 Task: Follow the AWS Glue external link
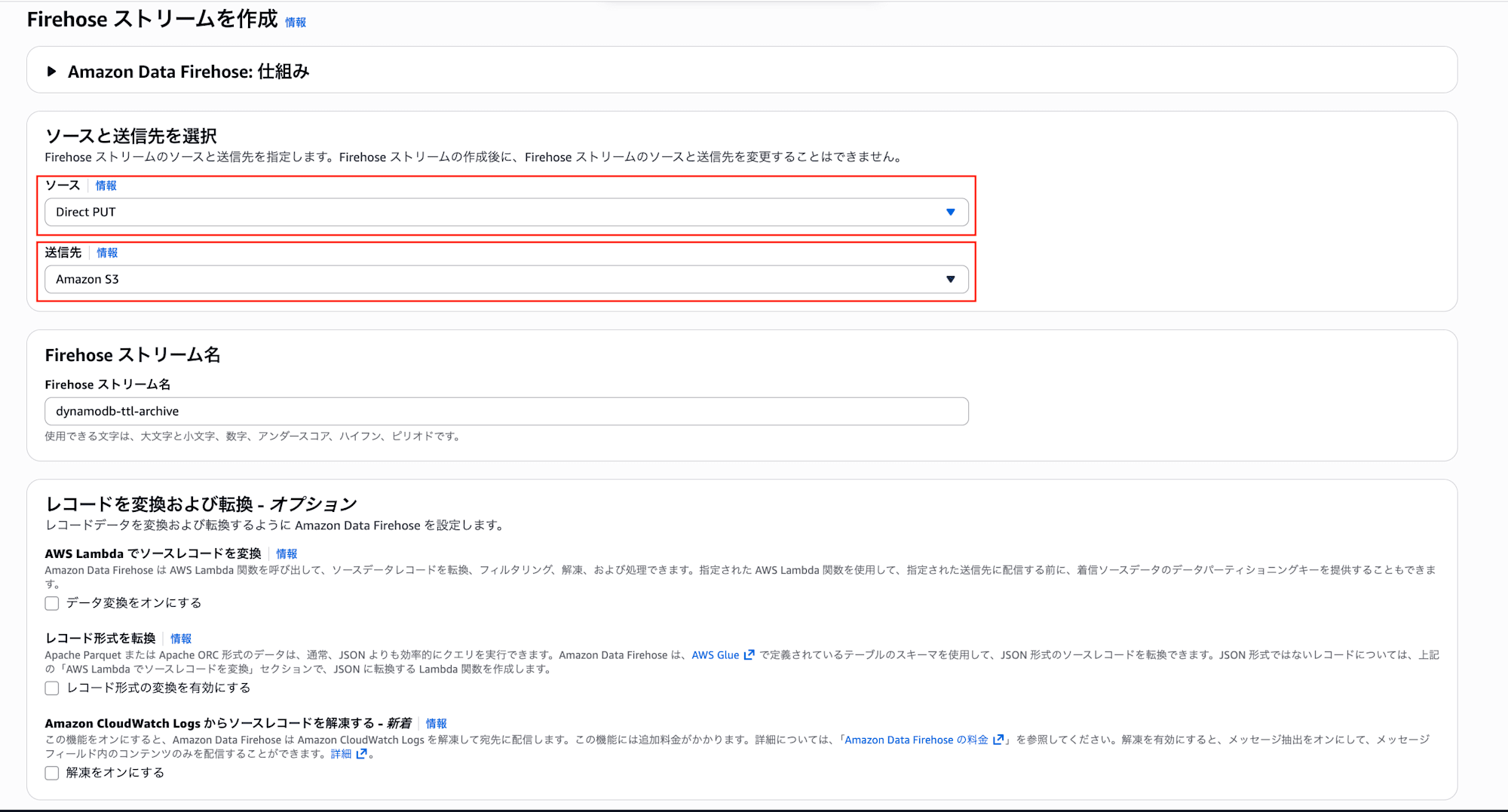coord(722,654)
